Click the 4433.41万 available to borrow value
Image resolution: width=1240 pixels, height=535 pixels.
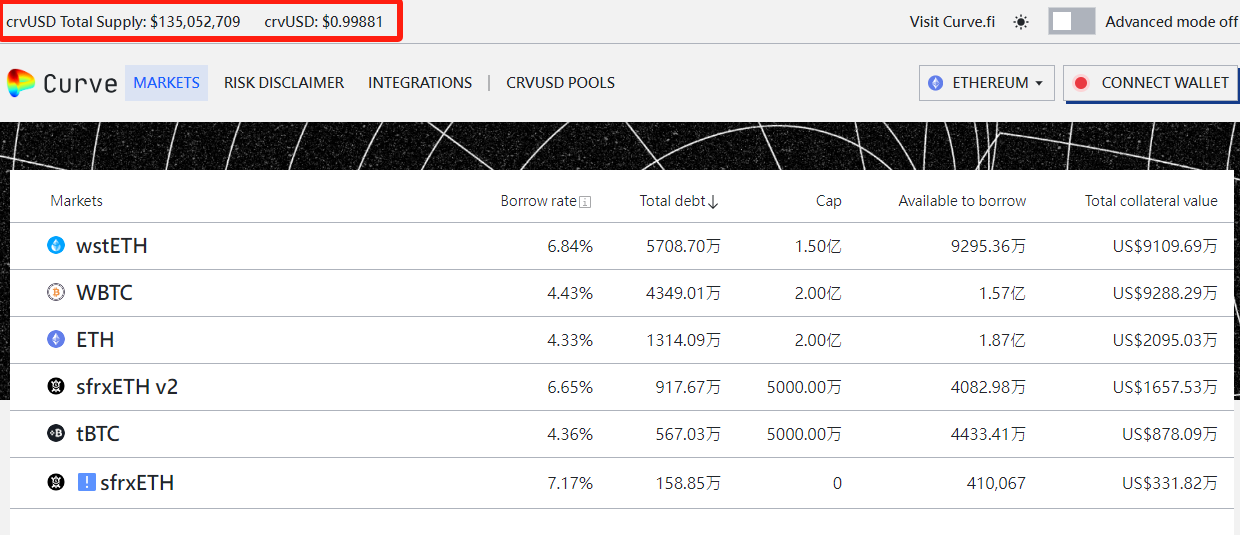tap(988, 434)
